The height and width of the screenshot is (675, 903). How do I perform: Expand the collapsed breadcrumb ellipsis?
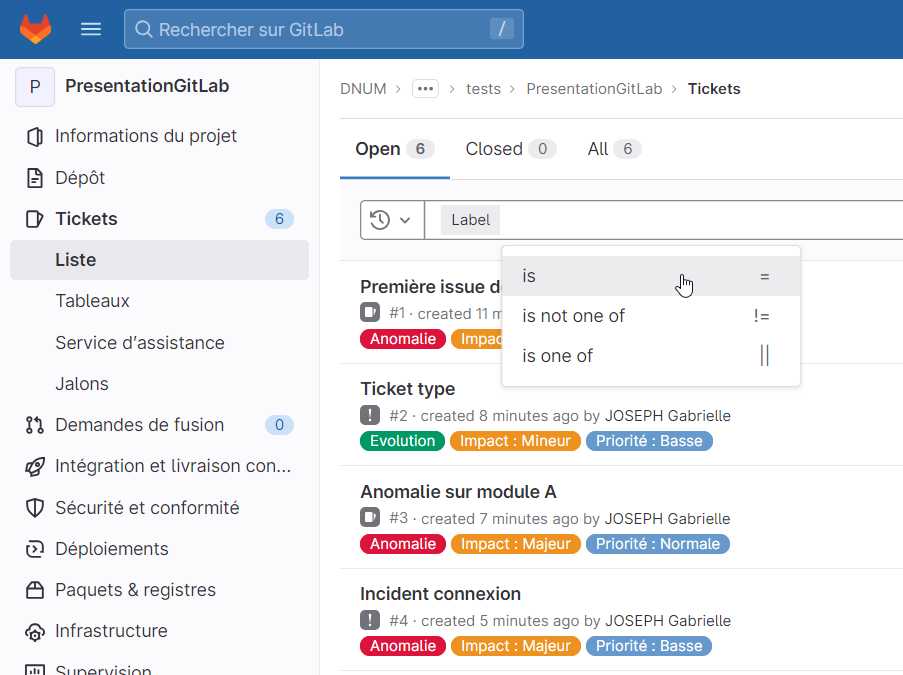[426, 89]
